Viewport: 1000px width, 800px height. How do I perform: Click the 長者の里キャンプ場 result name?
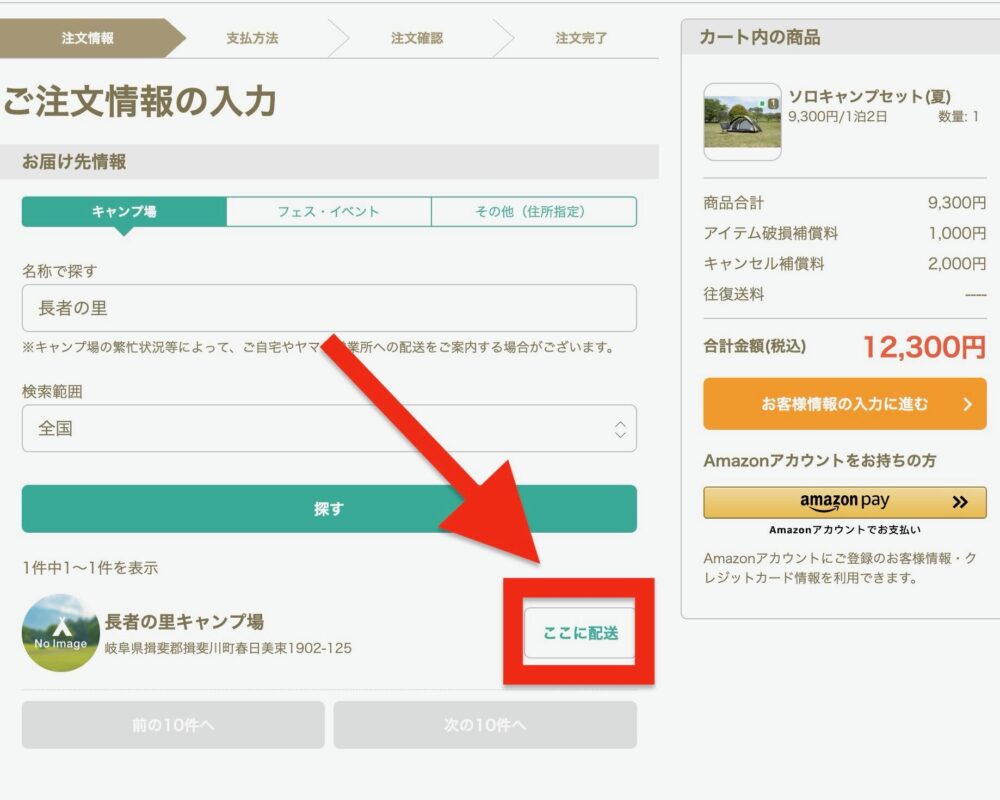(x=184, y=622)
